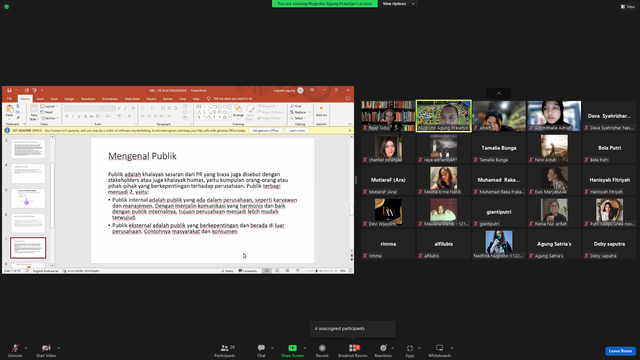Open the Review ribbon tab
The height and width of the screenshot is (360, 640).
pyautogui.click(x=168, y=99)
